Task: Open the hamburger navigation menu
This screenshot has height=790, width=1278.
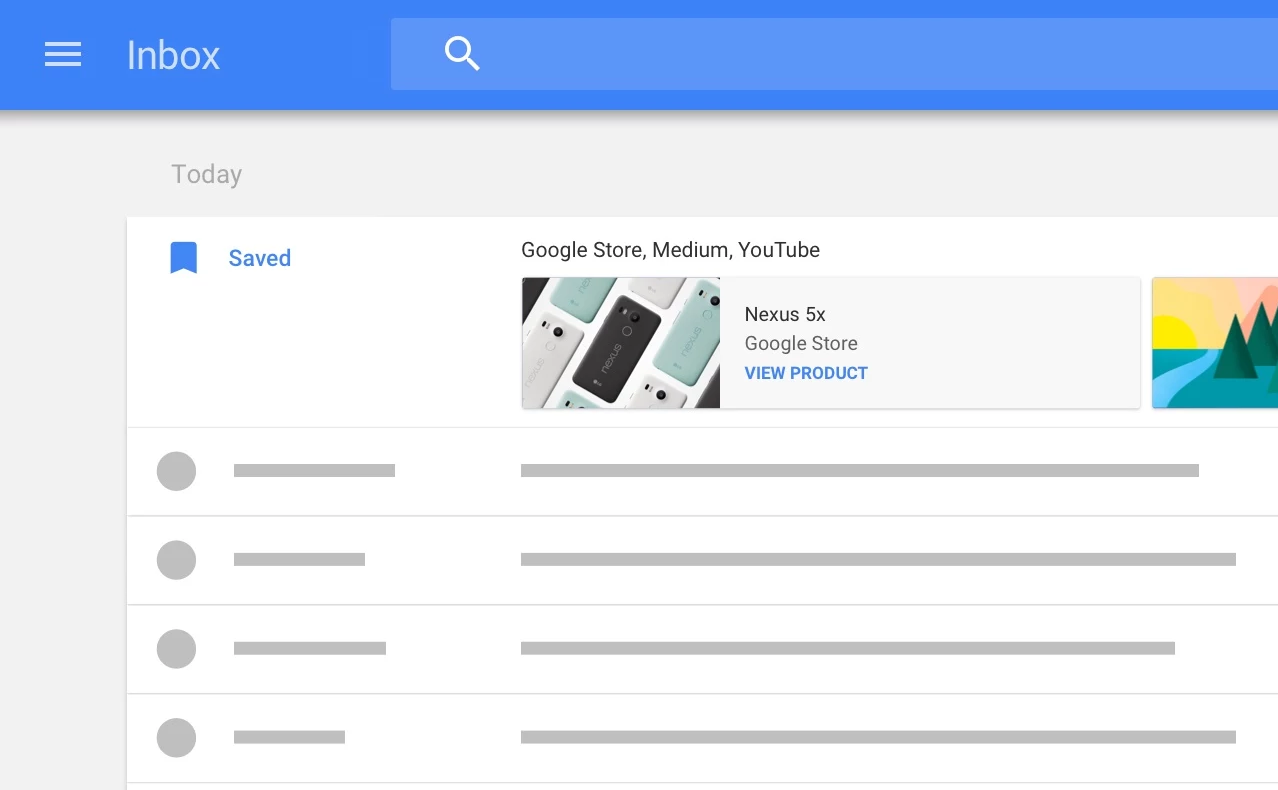Action: 63,54
